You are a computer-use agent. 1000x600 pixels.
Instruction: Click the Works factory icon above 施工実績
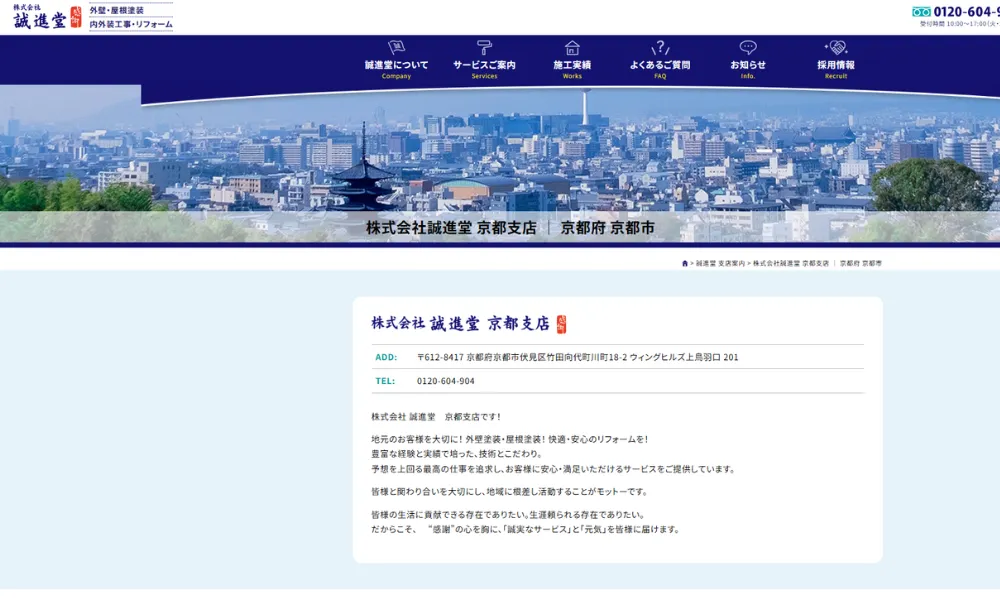[x=572, y=44]
